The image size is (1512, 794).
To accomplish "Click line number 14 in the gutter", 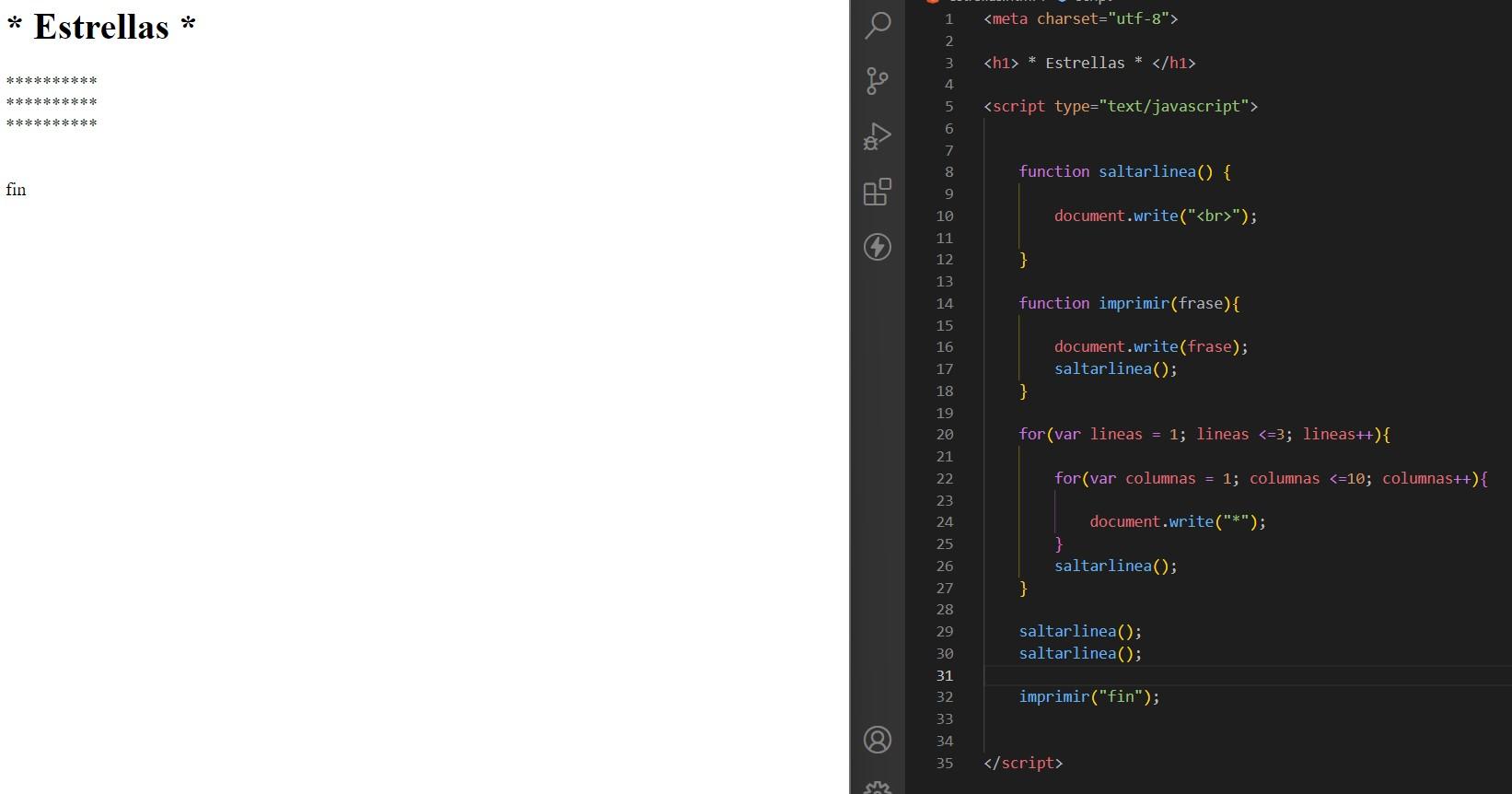I will 945,303.
